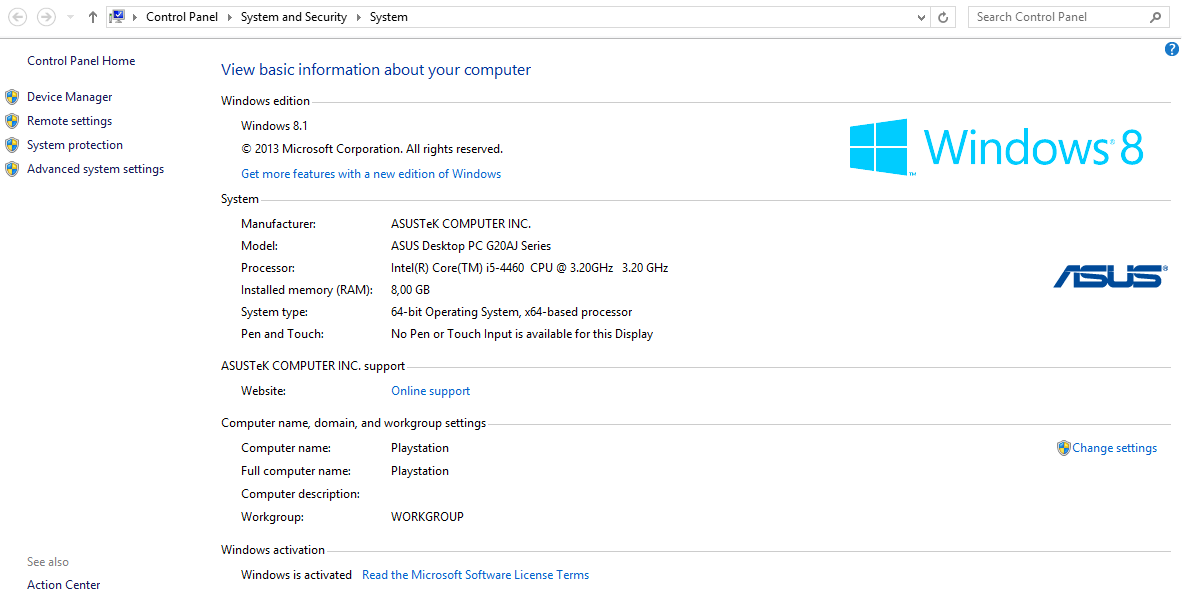Click the processor value Intel Core i5-4460
1182x594 pixels.
(529, 268)
